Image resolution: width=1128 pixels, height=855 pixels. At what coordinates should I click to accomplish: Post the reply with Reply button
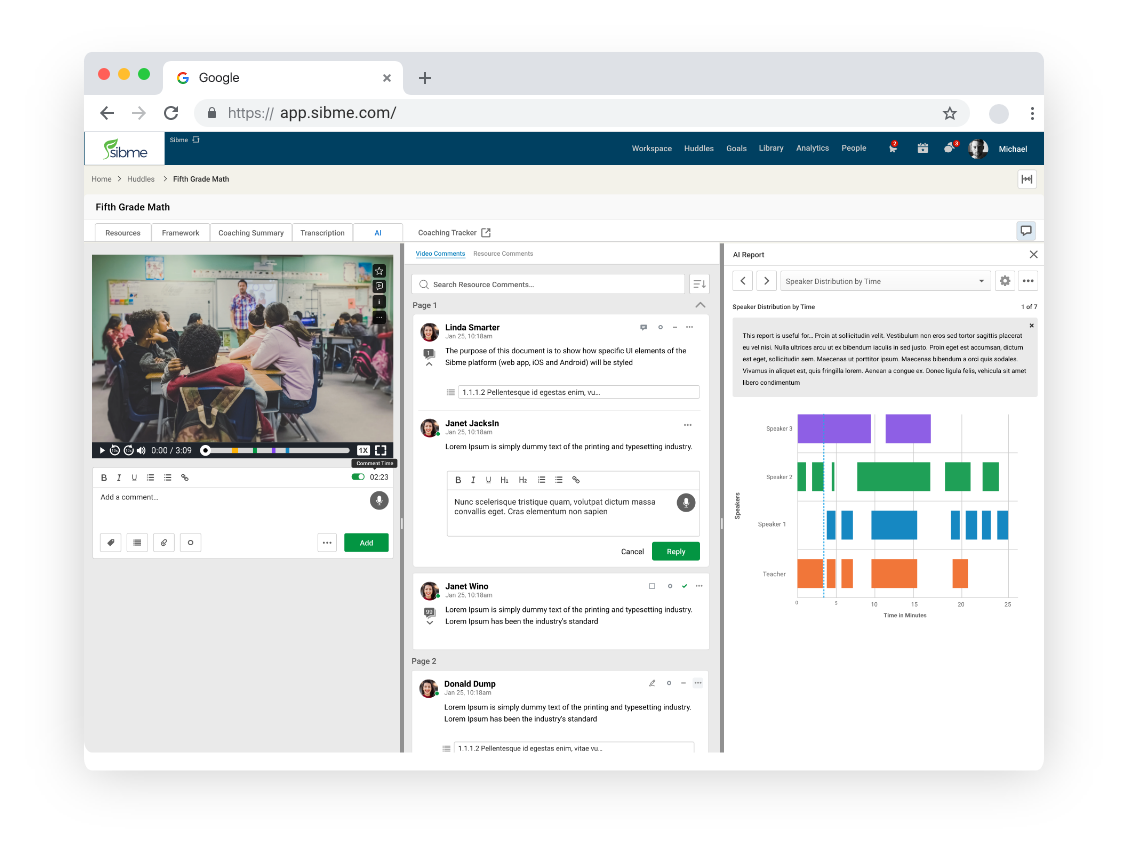tap(676, 552)
